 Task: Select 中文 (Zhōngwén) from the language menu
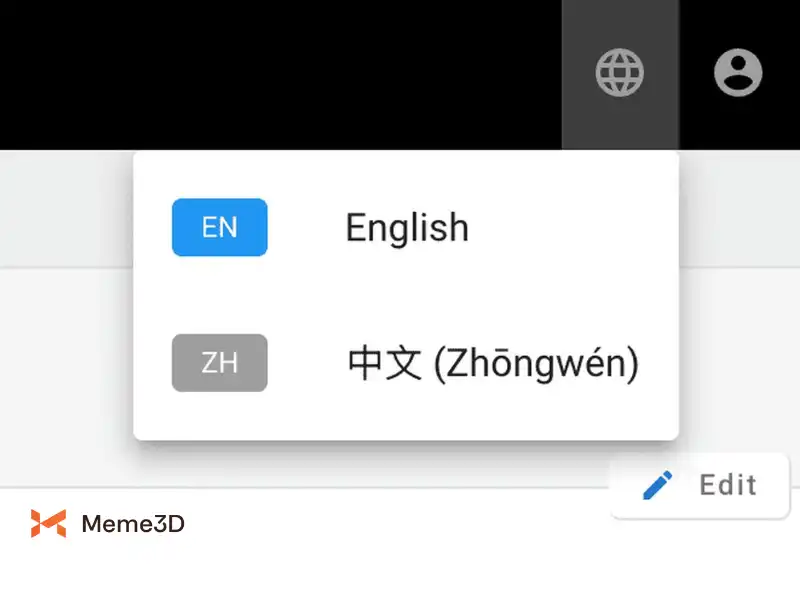(x=406, y=363)
